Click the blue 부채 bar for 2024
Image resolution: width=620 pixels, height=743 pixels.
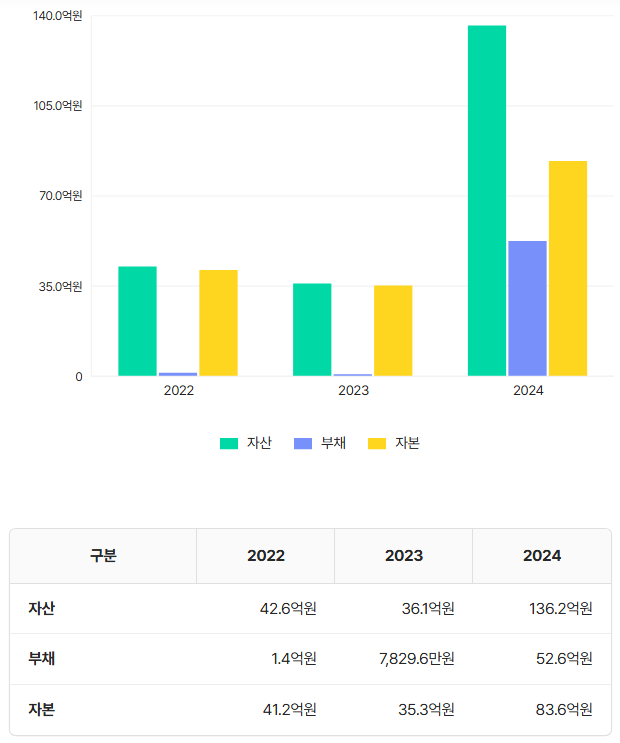tap(527, 308)
